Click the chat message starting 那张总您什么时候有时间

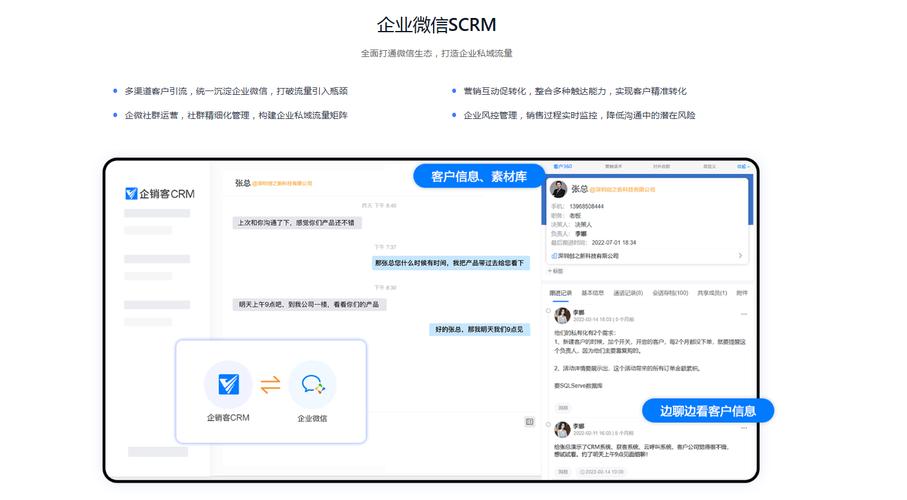point(450,263)
